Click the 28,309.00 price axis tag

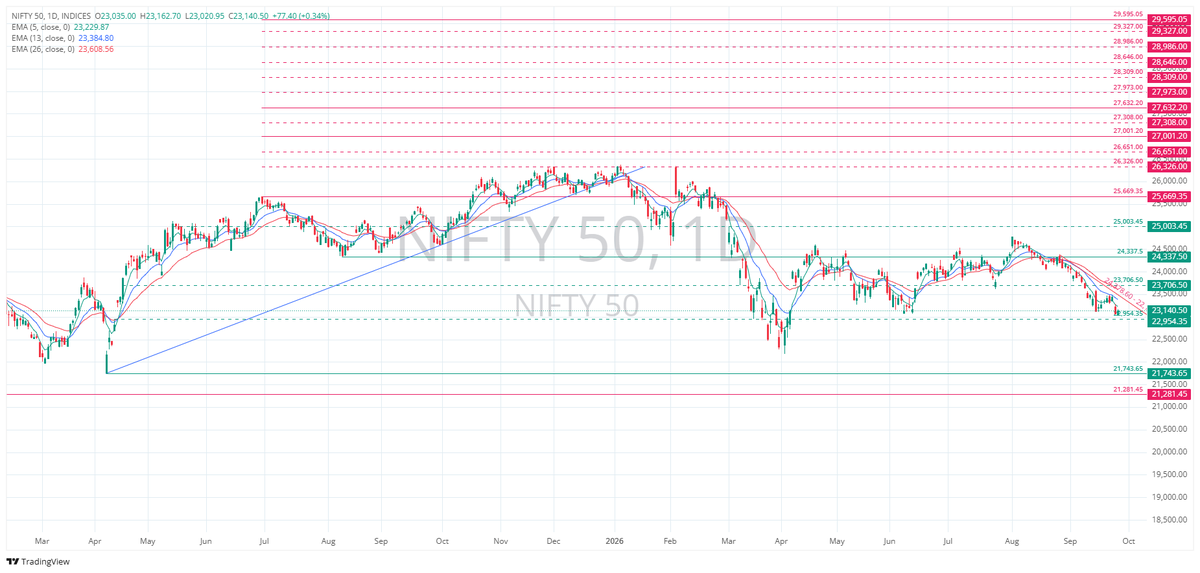point(1169,77)
